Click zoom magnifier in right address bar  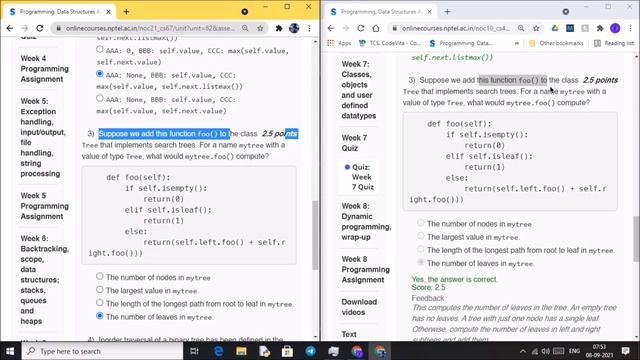click(x=521, y=28)
